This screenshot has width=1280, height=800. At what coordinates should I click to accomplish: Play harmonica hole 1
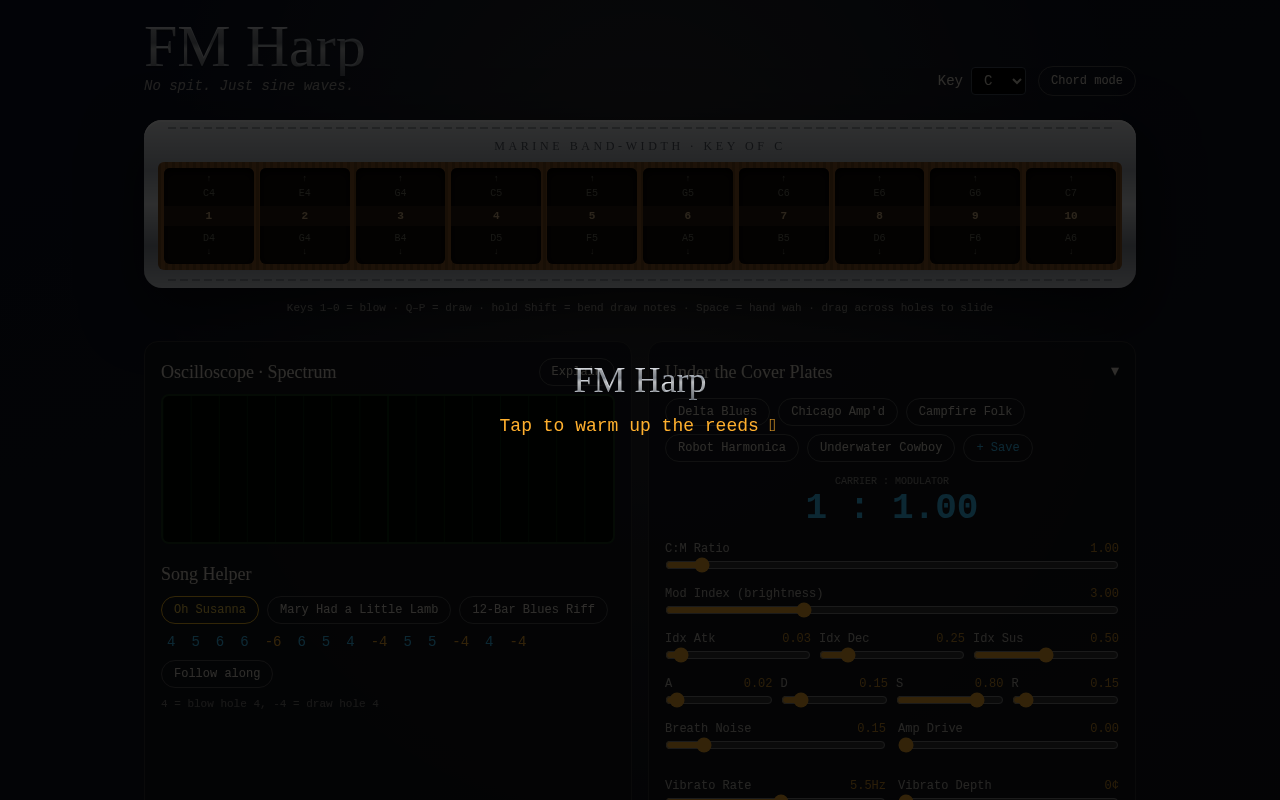[x=209, y=216]
